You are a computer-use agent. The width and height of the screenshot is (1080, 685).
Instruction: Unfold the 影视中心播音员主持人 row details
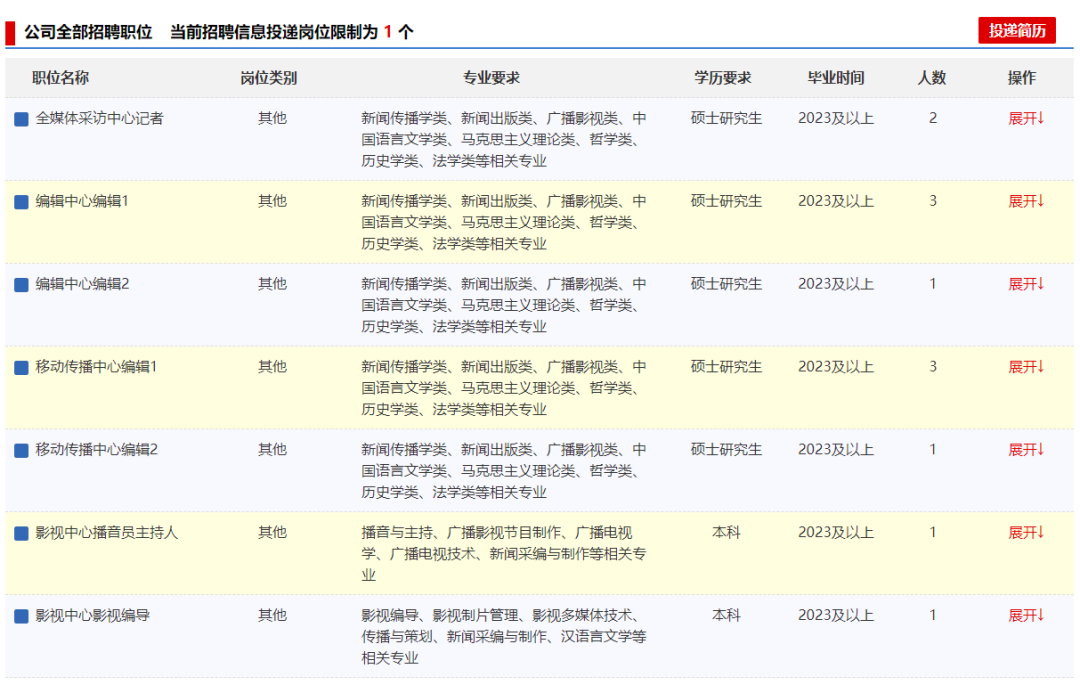tap(1025, 533)
